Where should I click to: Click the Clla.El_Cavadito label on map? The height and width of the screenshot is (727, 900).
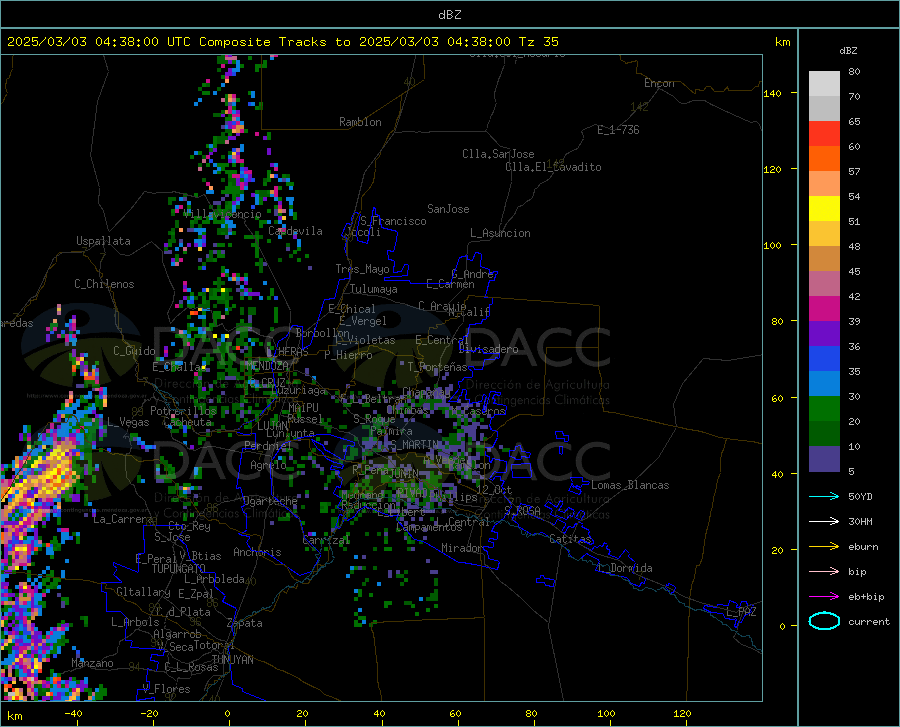tap(553, 167)
